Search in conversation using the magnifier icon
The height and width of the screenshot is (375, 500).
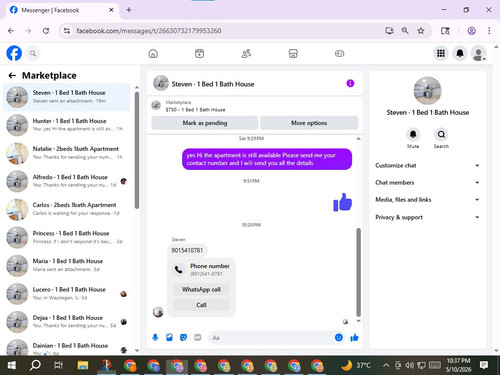[441, 134]
